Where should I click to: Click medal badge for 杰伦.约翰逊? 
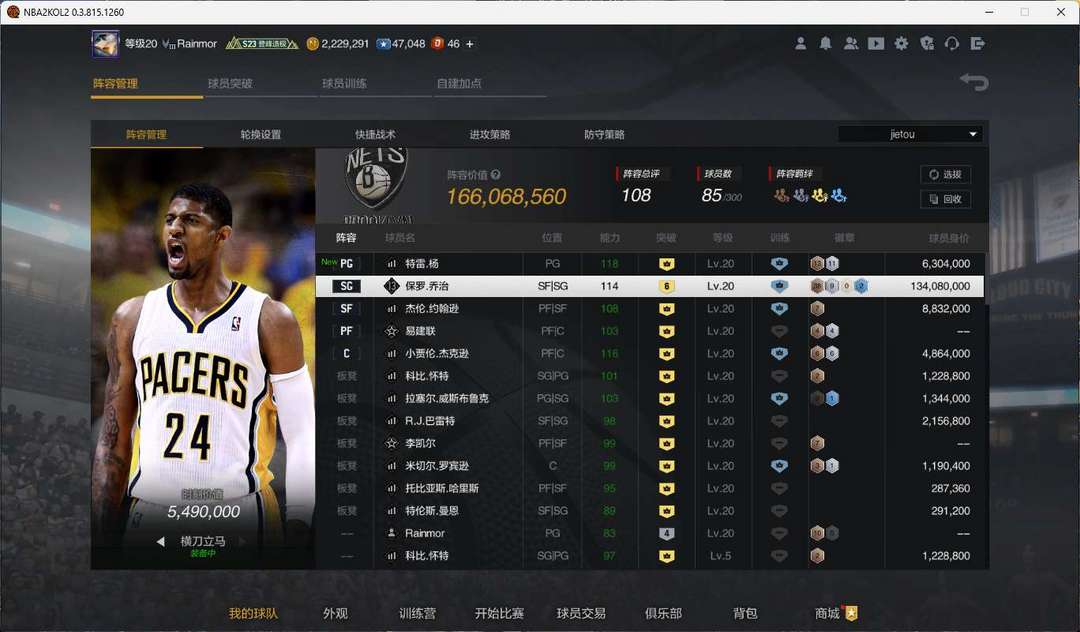pyautogui.click(x=818, y=308)
